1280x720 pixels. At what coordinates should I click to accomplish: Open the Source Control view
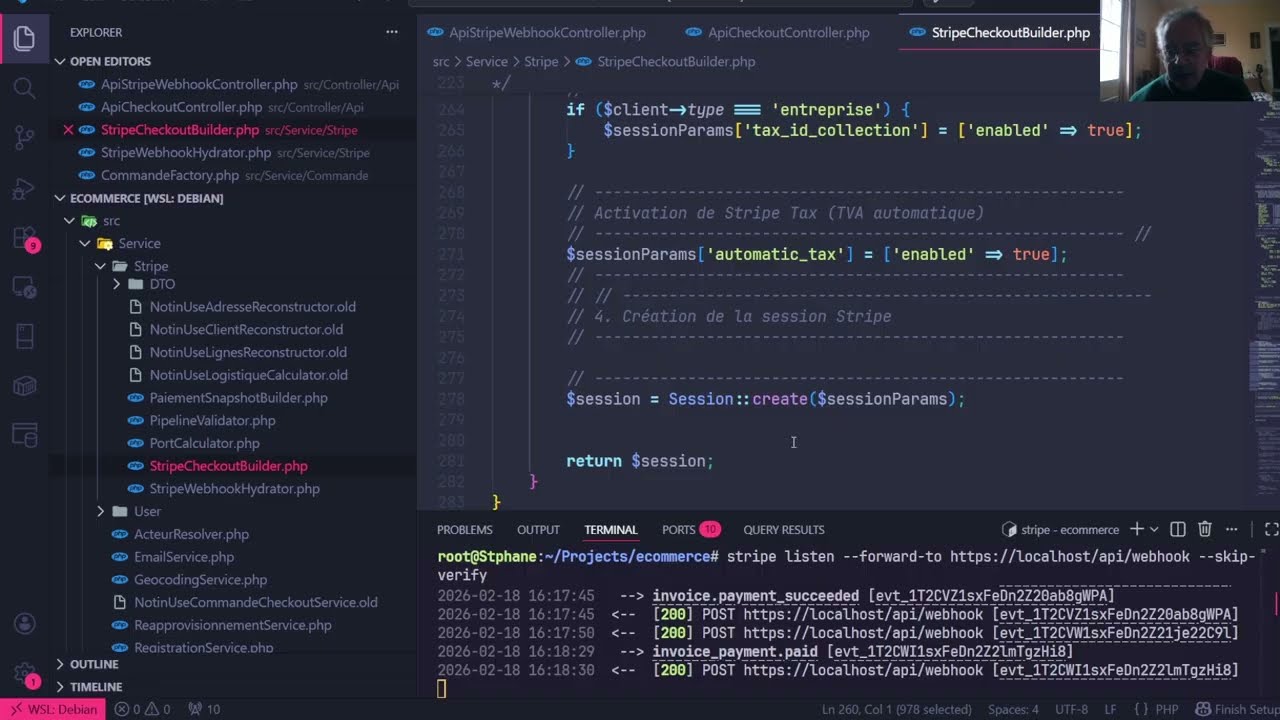pos(24,138)
